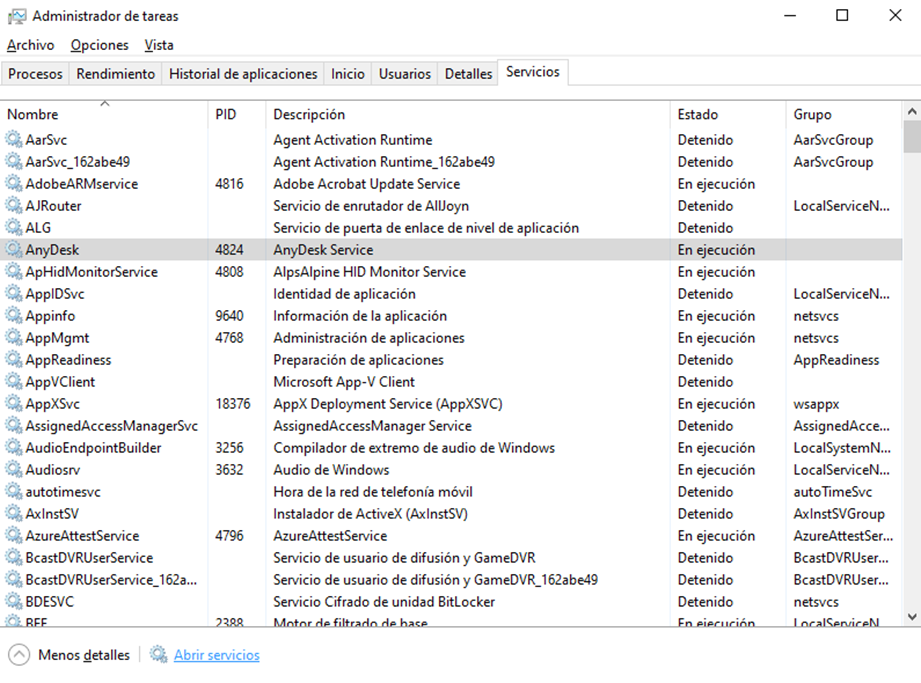Click Microsoft App-V Client description
Screen dimensions: 921x683
pyautogui.click(x=344, y=382)
